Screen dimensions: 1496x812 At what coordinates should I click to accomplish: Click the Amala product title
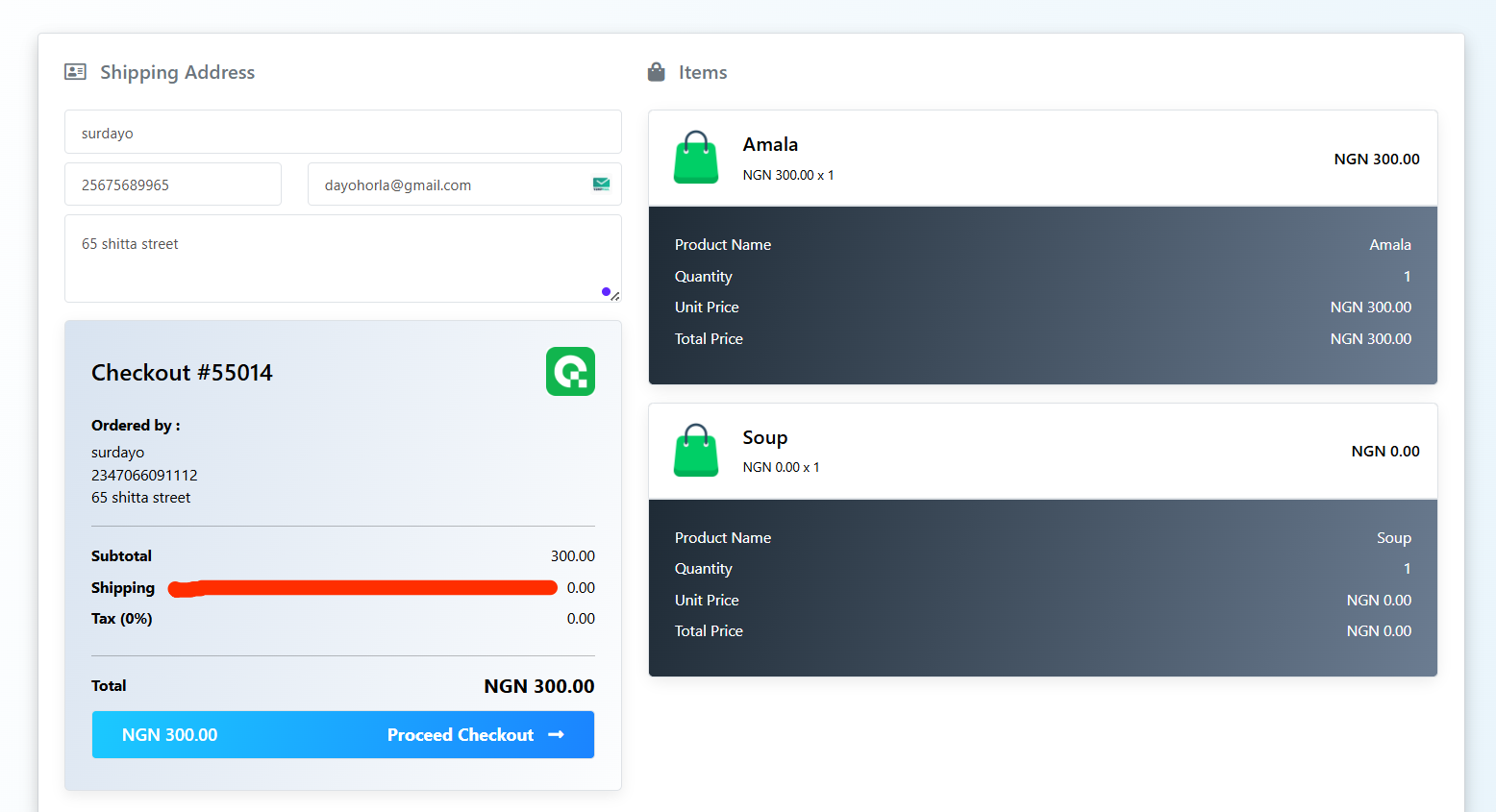(770, 145)
